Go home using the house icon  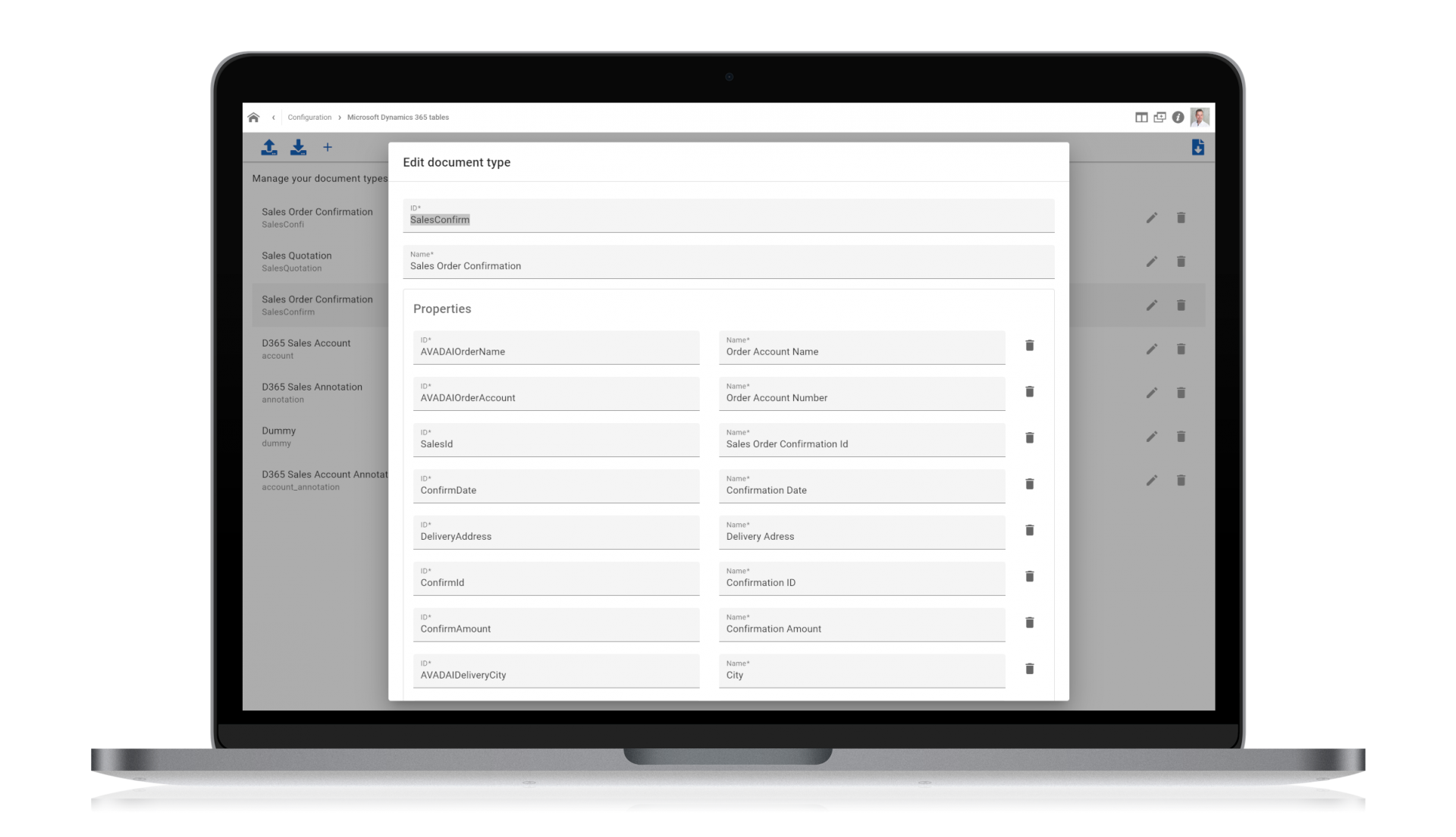tap(253, 117)
